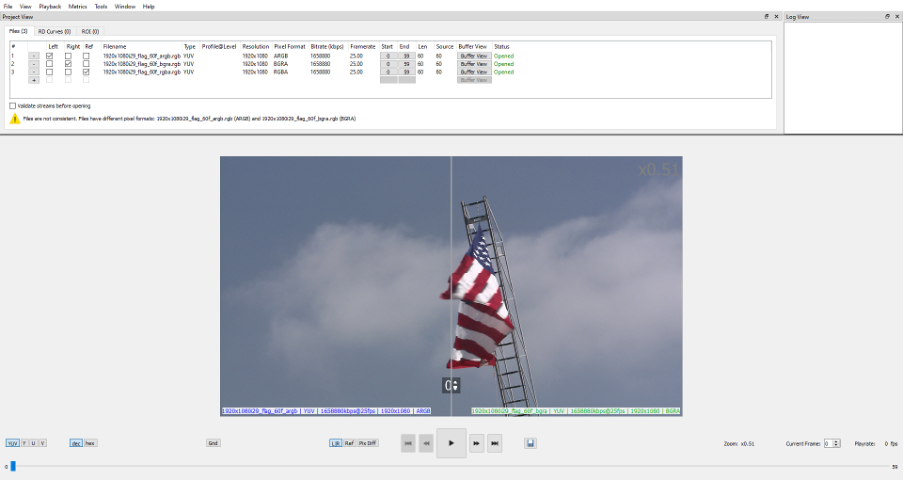Open Buffer View for the rgba file
904x480 pixels.
(474, 72)
